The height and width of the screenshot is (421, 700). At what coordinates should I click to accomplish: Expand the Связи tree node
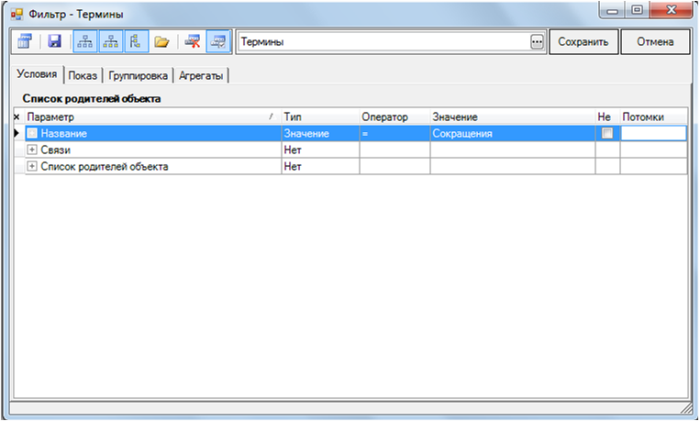click(x=32, y=150)
